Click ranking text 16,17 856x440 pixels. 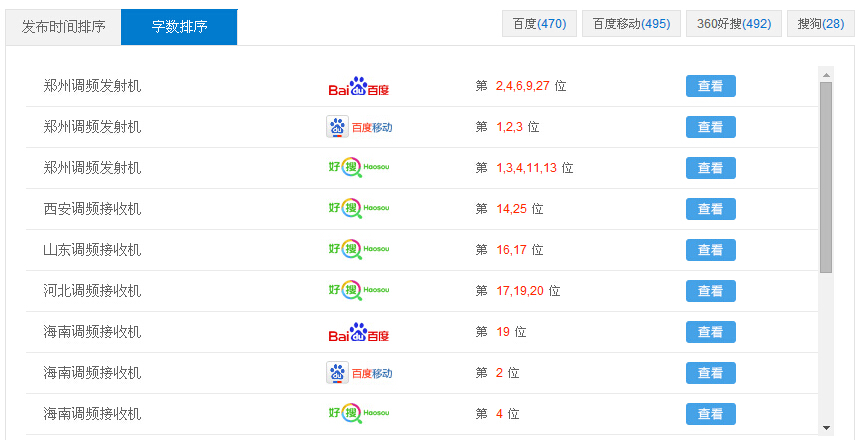(512, 250)
